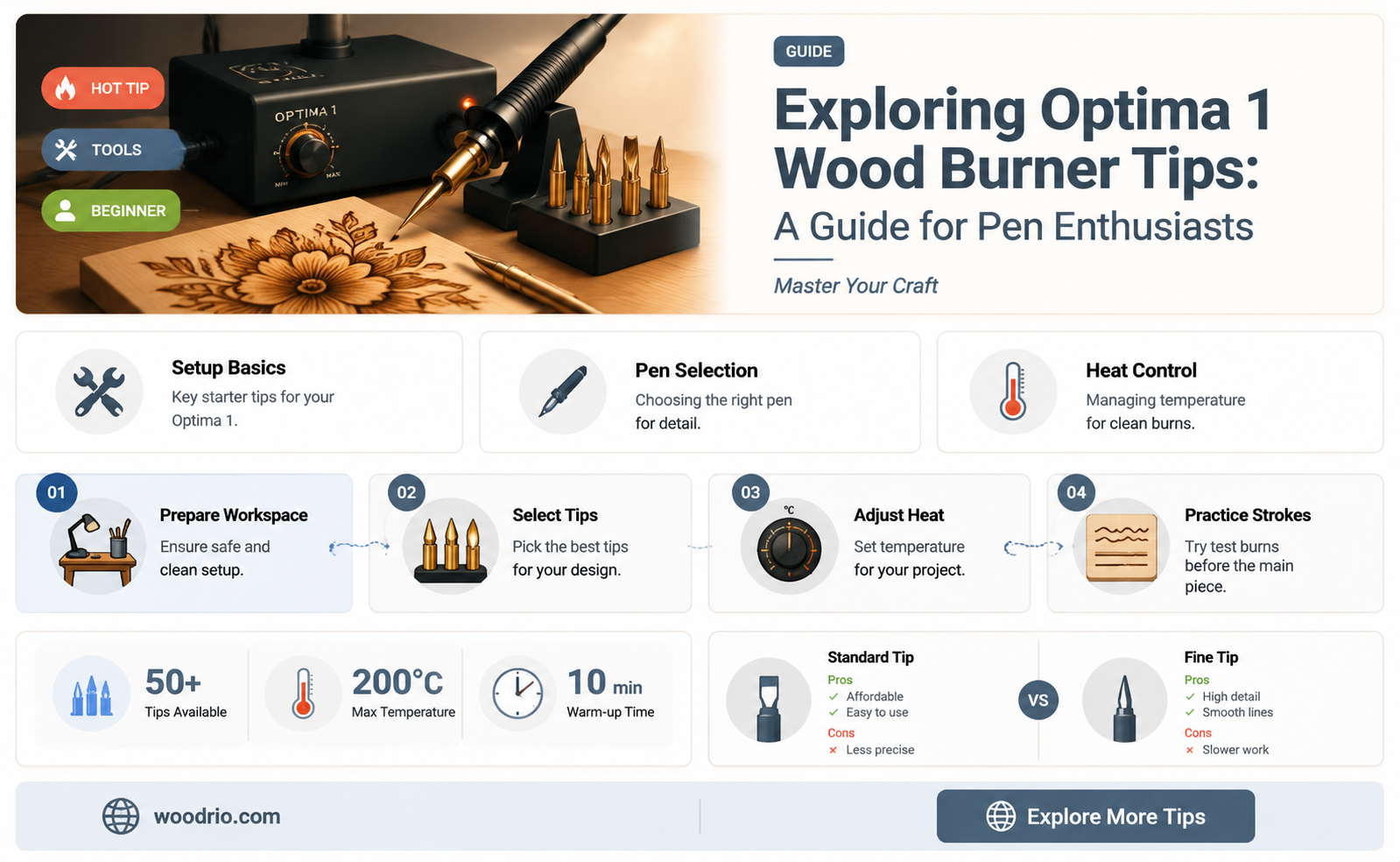Click the High detail pro item
The width and height of the screenshot is (1400, 862).
point(1222,696)
